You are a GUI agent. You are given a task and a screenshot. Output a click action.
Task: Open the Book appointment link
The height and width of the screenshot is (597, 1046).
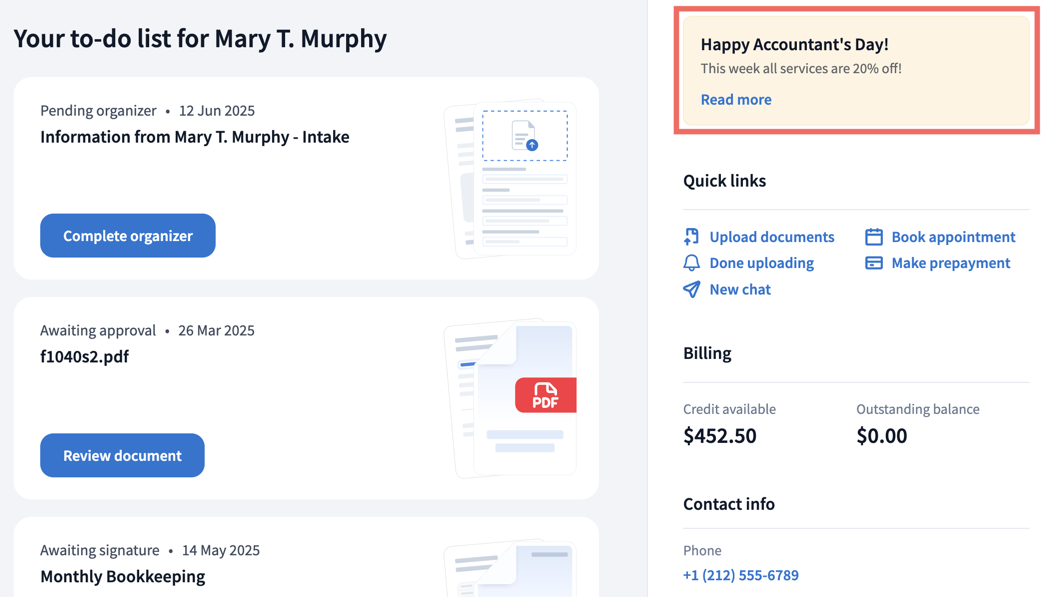tap(953, 237)
